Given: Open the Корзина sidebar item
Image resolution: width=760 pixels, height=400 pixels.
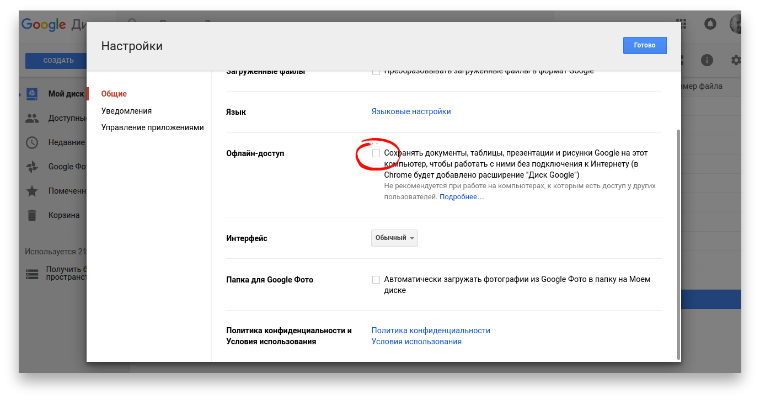Looking at the screenshot, I should coord(64,215).
